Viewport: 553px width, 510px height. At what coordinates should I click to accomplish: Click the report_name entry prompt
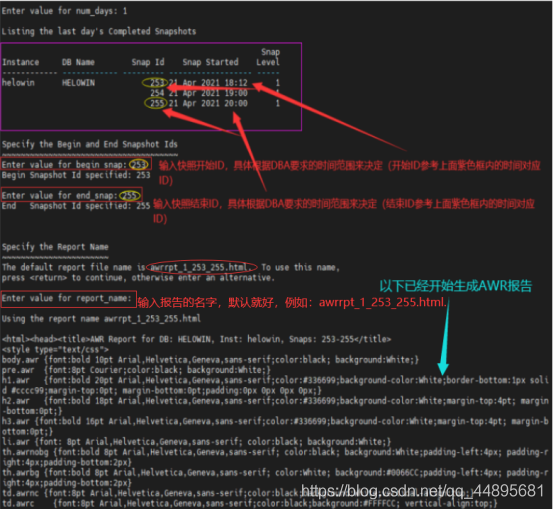(x=68, y=299)
